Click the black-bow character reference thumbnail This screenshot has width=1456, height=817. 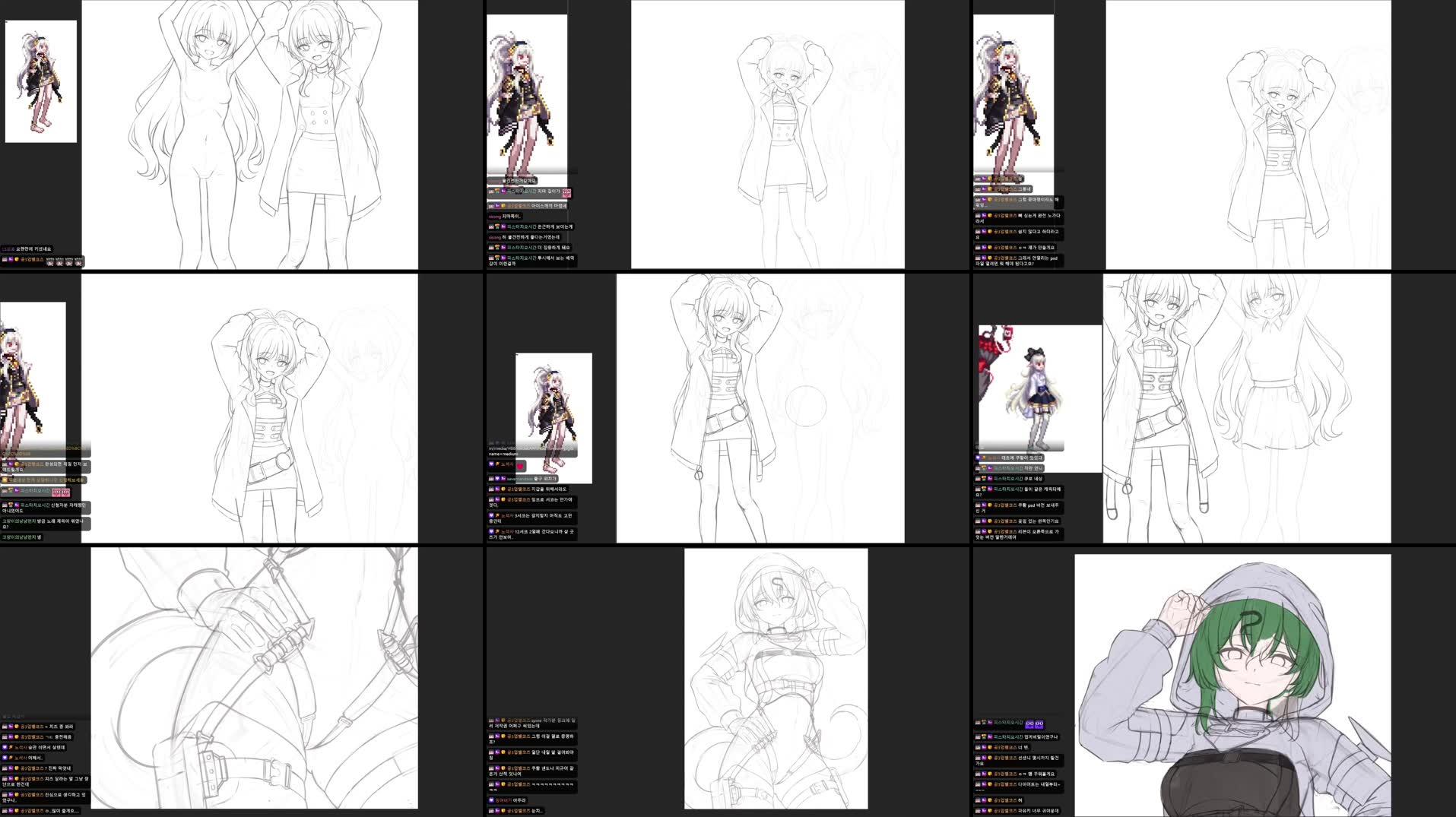[x=1038, y=395]
